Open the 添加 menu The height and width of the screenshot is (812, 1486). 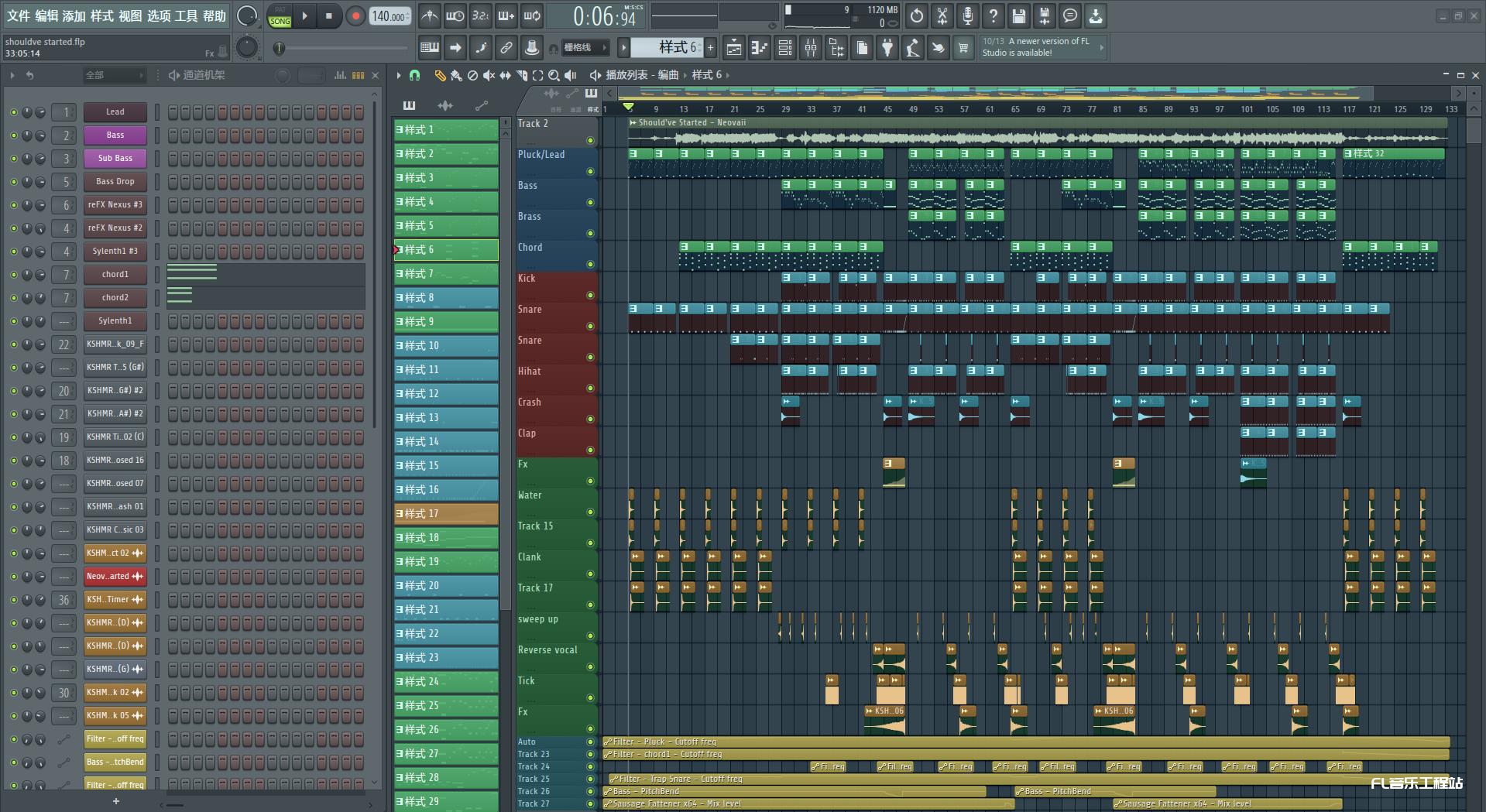(74, 15)
